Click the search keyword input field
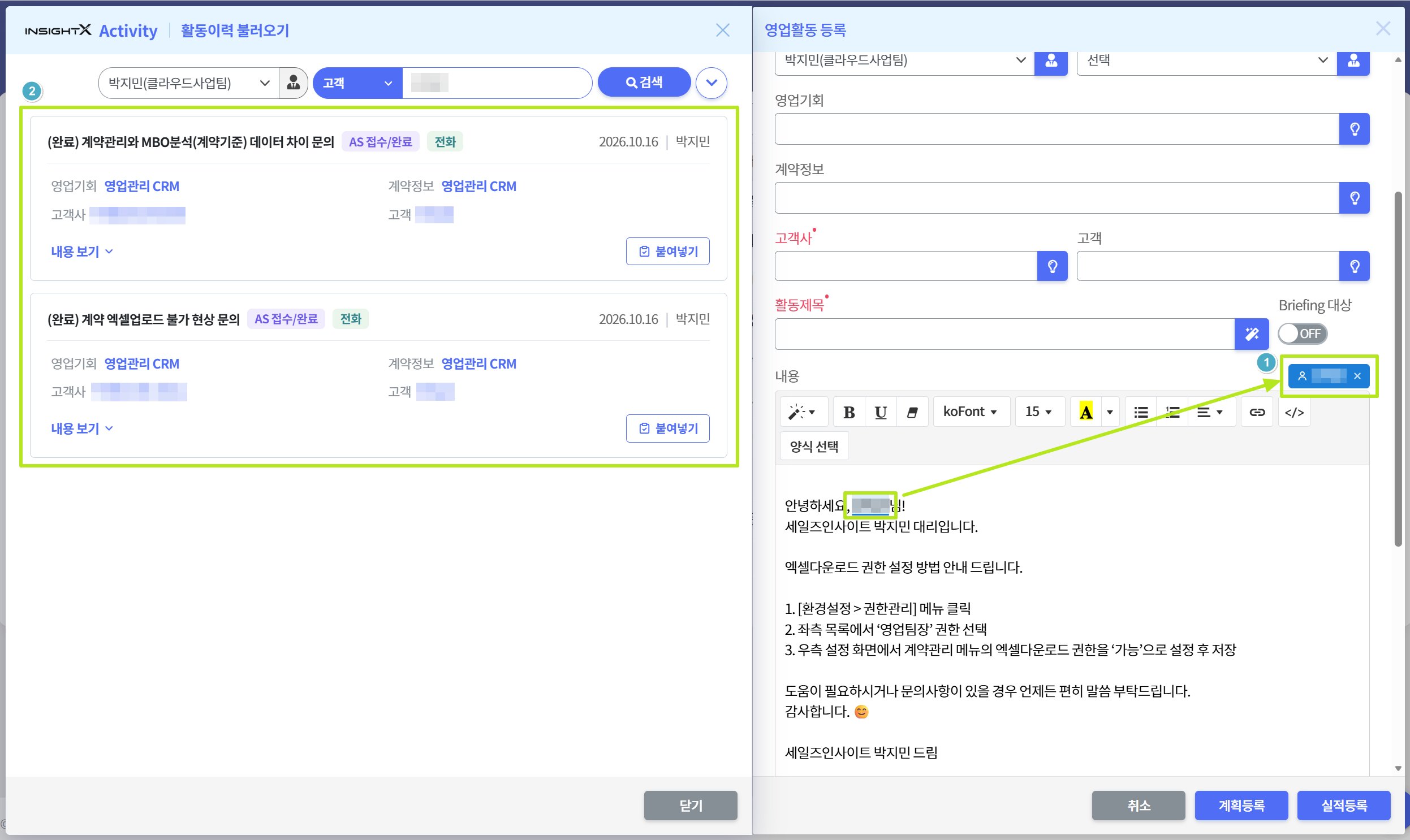1410x840 pixels. point(497,83)
